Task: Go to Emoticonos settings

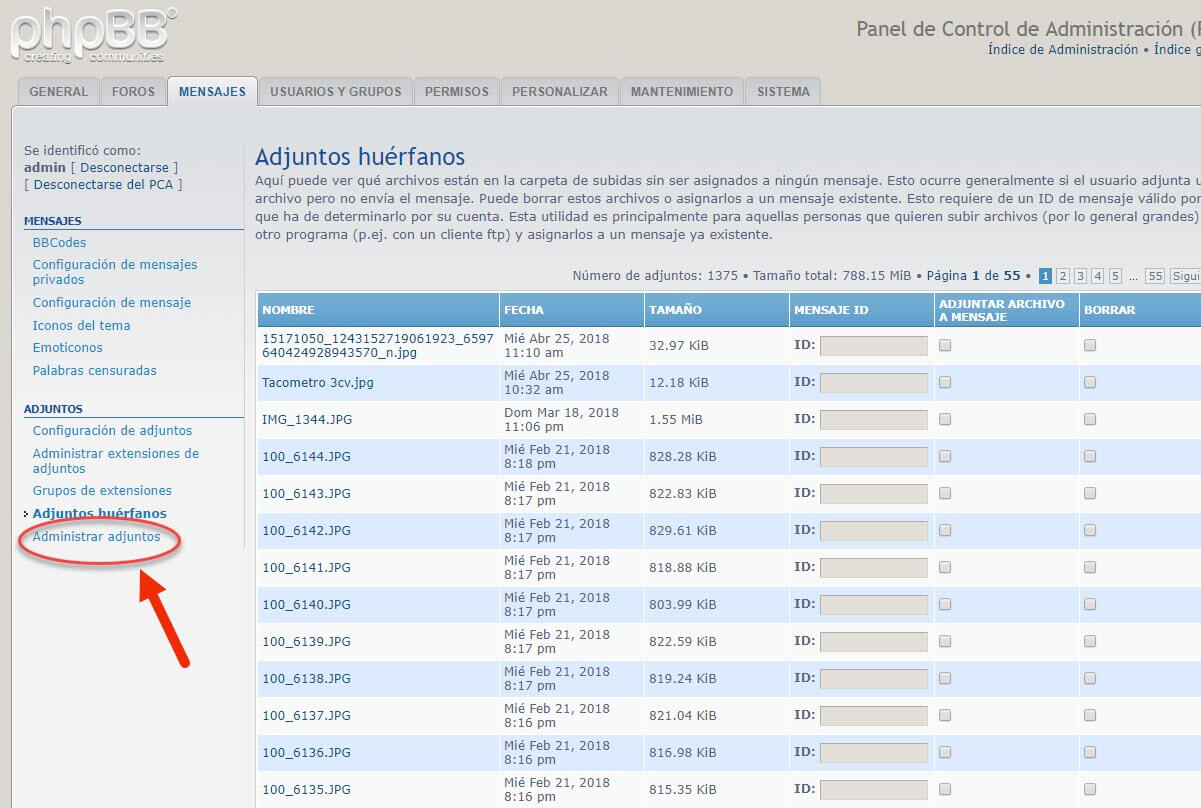Action: (x=67, y=347)
